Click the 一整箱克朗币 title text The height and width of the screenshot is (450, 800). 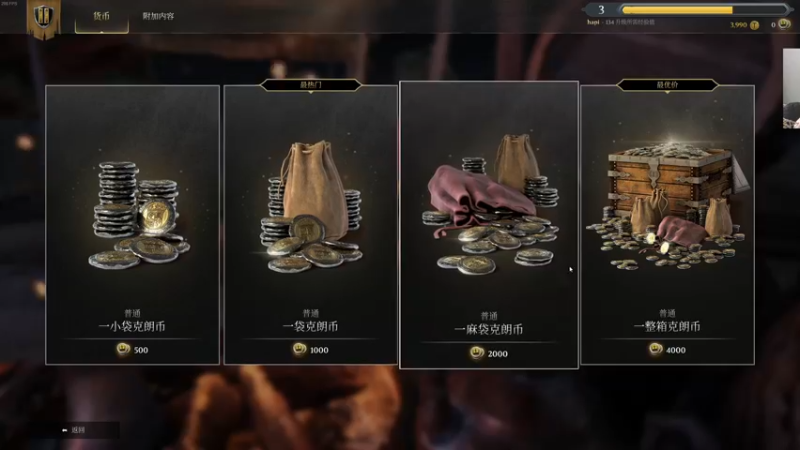(x=667, y=327)
